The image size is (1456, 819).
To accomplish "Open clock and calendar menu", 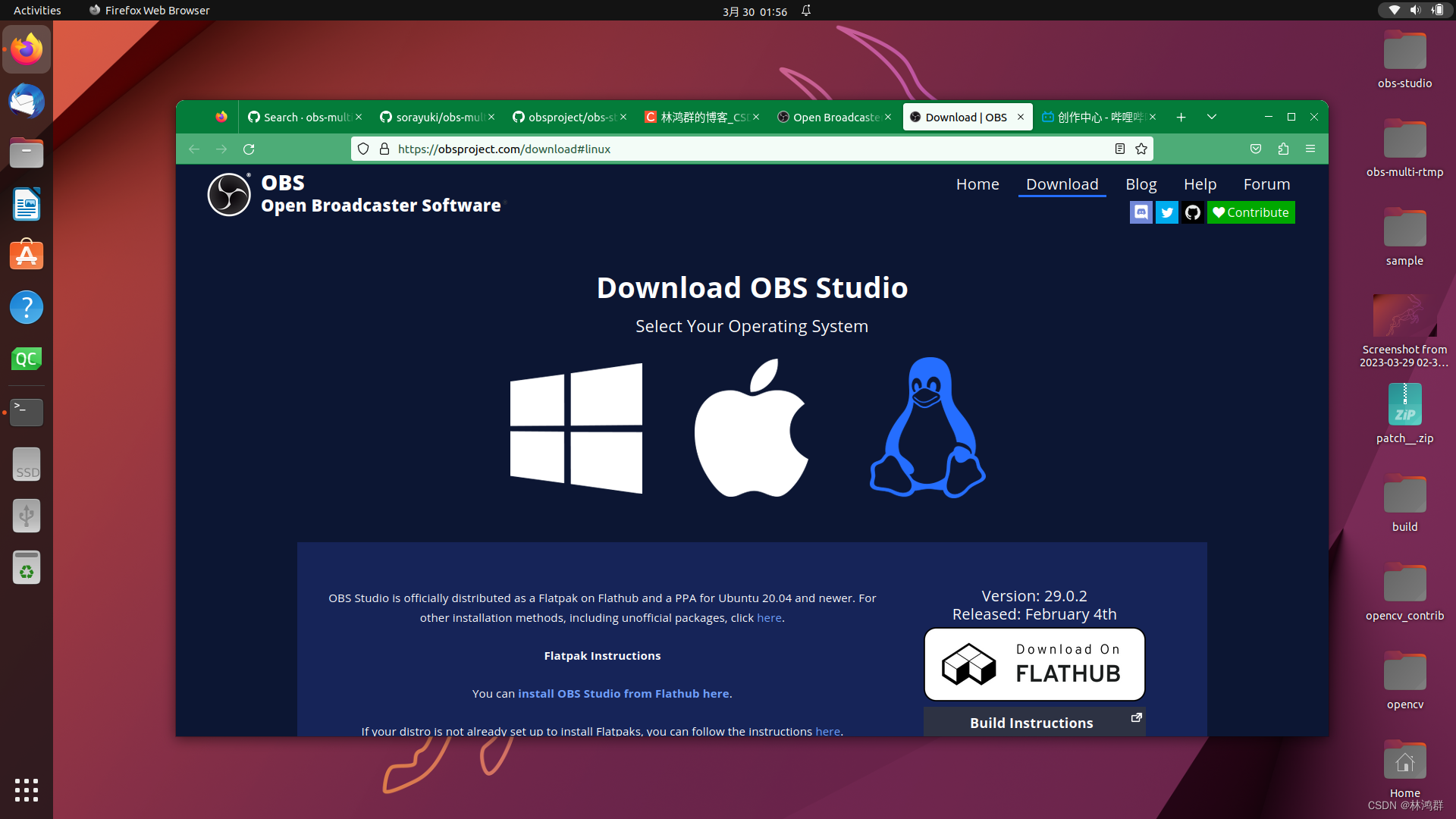I will [755, 11].
